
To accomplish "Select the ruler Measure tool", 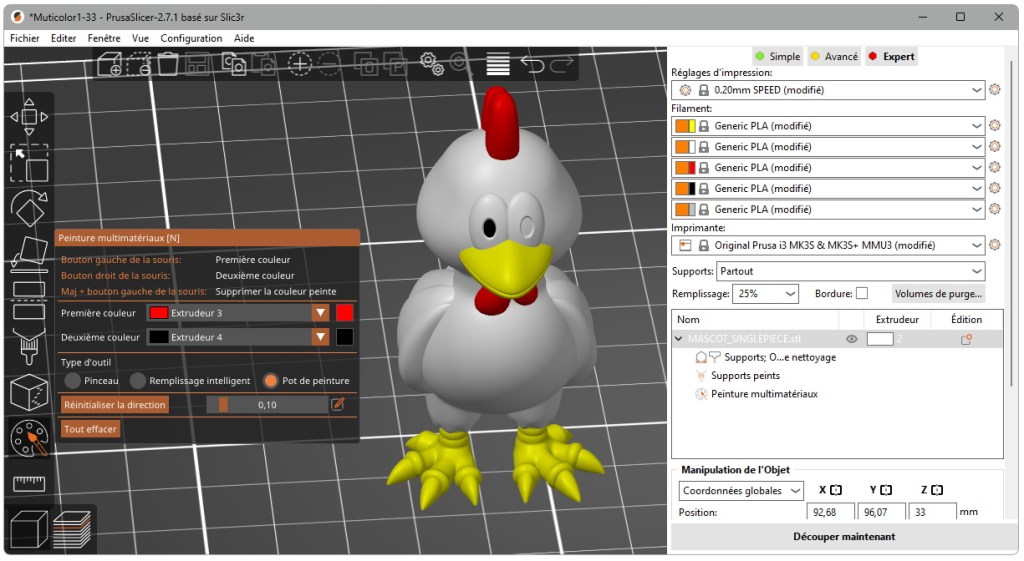I will pyautogui.click(x=29, y=484).
